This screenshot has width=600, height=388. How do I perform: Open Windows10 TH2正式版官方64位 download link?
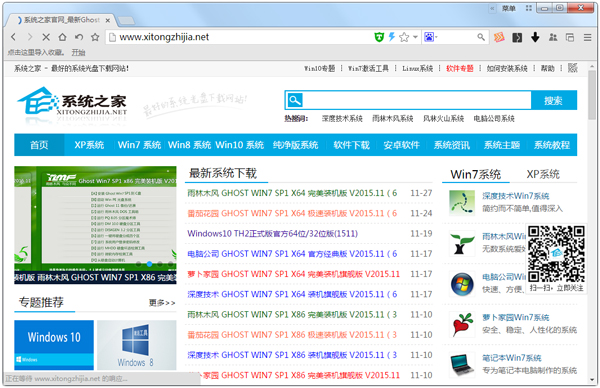(x=272, y=233)
